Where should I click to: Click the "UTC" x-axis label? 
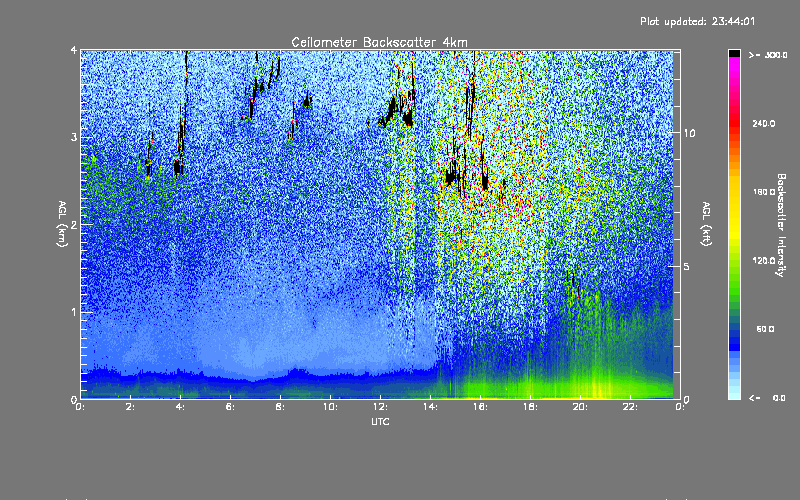point(380,421)
